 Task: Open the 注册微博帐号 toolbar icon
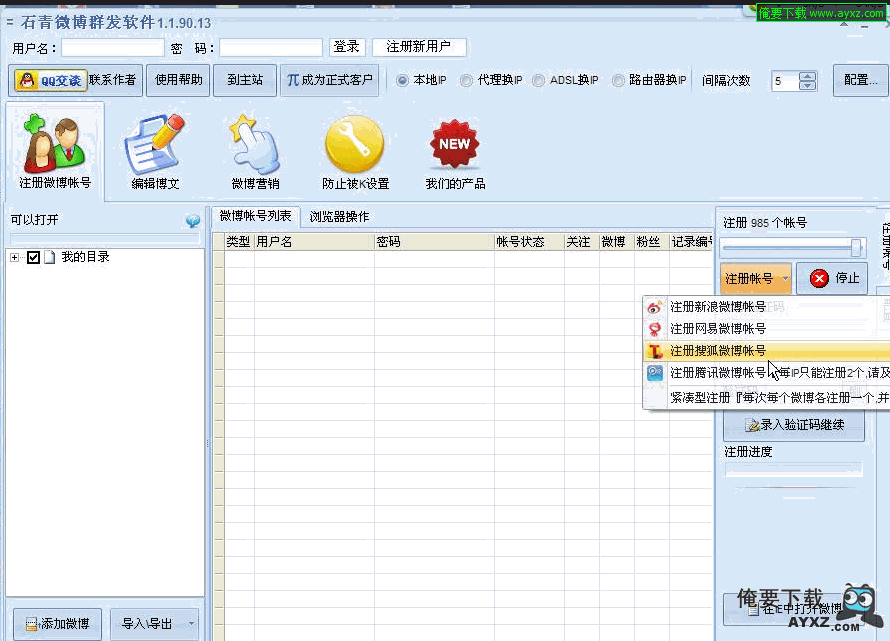coord(54,151)
